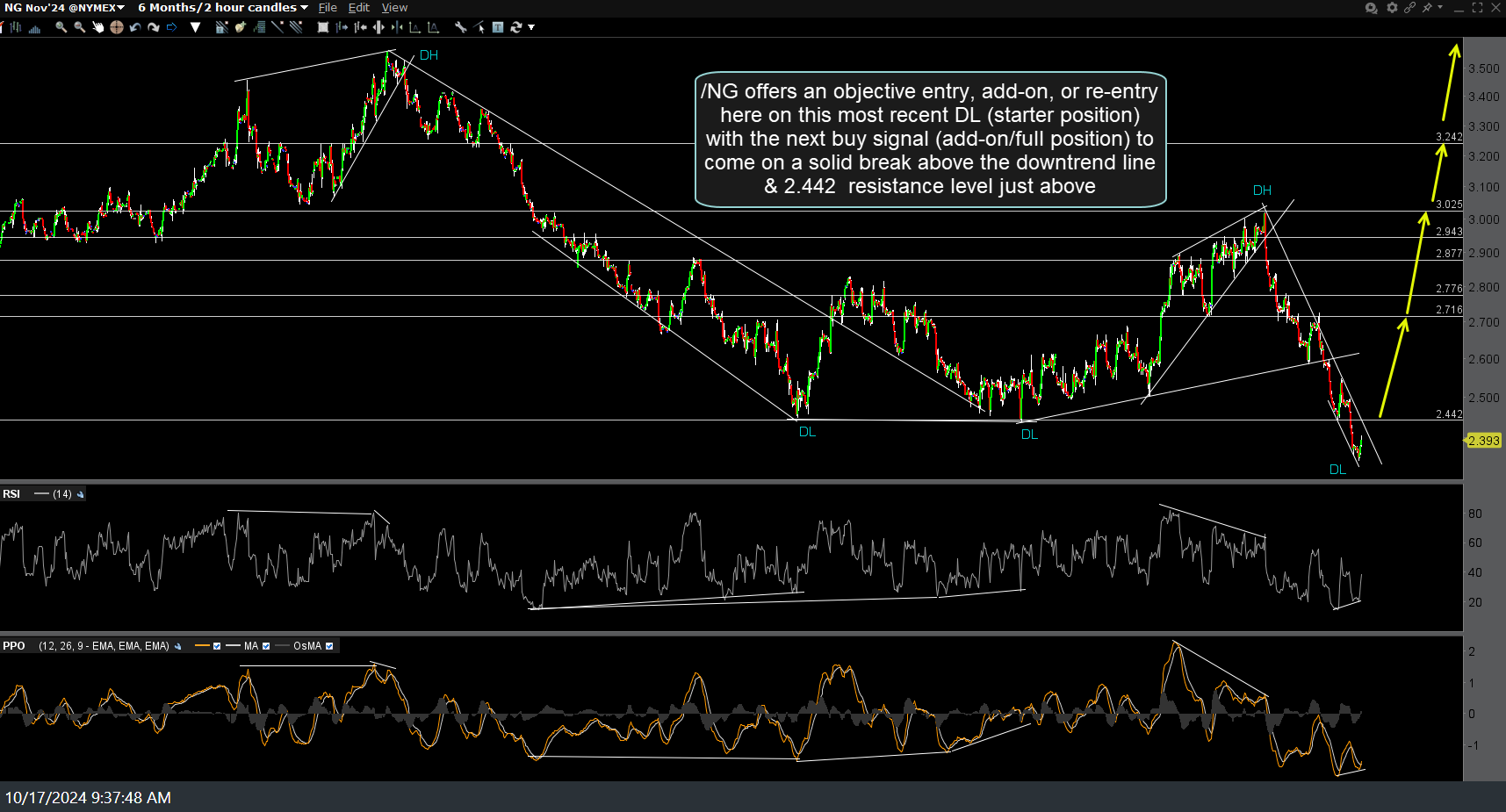Click the PPO indicator label

tap(14, 646)
